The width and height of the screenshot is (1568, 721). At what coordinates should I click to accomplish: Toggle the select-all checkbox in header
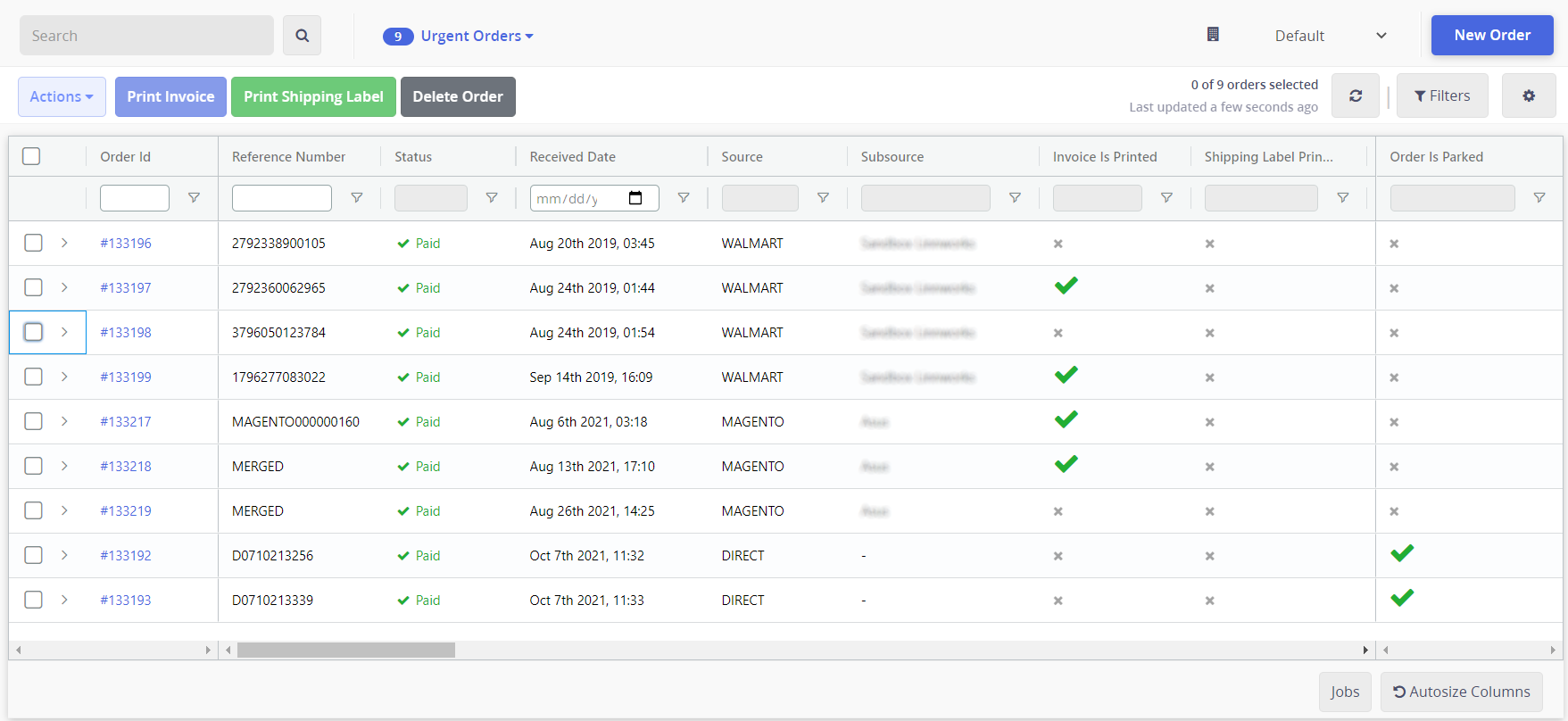click(31, 156)
